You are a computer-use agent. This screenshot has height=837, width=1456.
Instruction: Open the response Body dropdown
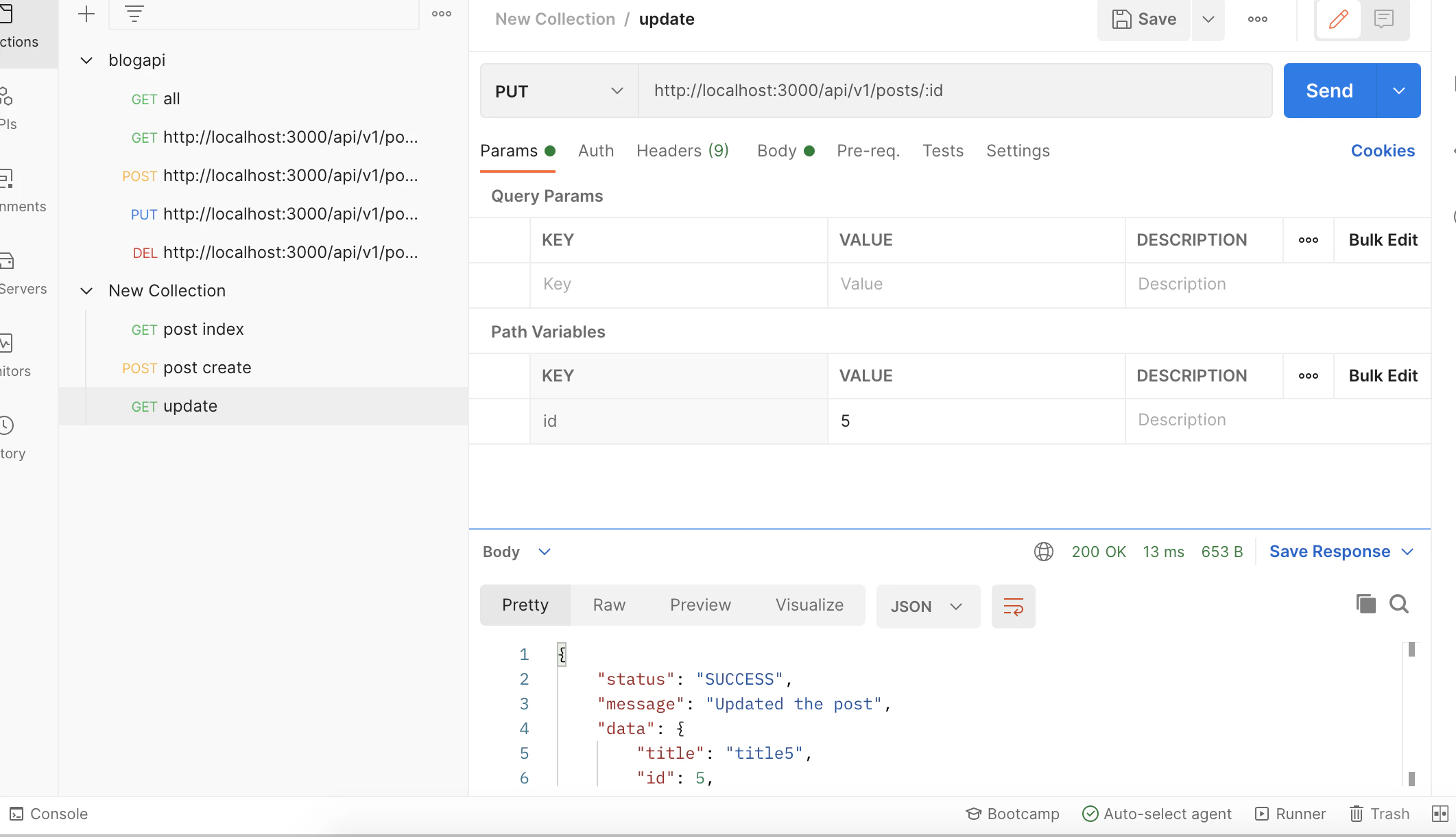tap(516, 552)
